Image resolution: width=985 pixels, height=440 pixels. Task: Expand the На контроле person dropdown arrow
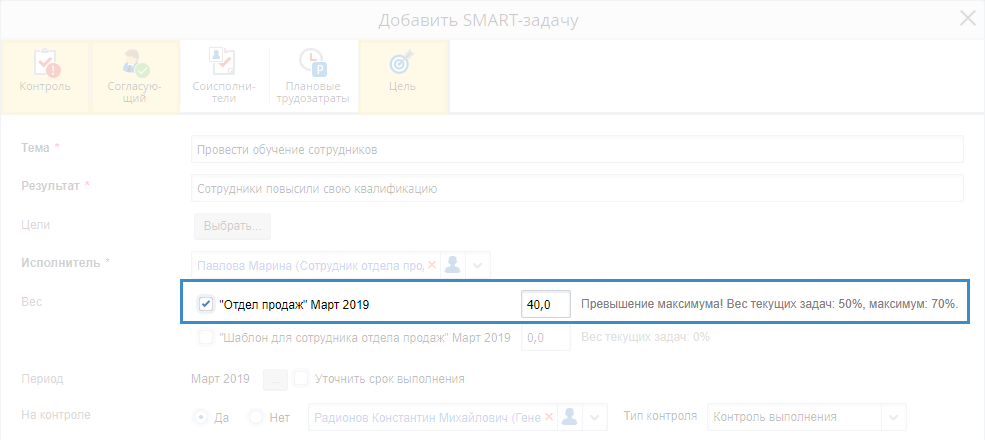[x=594, y=417]
